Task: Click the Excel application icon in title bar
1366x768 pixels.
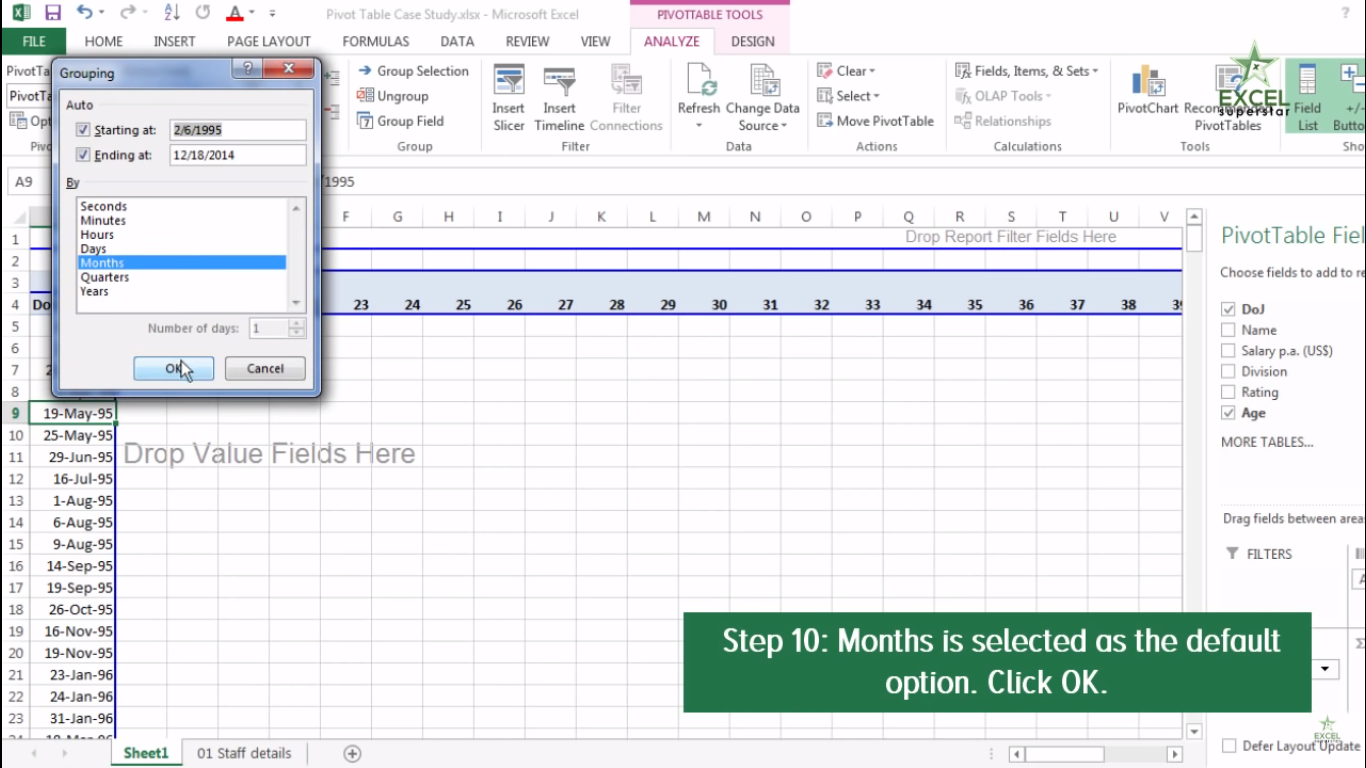Action: point(21,14)
